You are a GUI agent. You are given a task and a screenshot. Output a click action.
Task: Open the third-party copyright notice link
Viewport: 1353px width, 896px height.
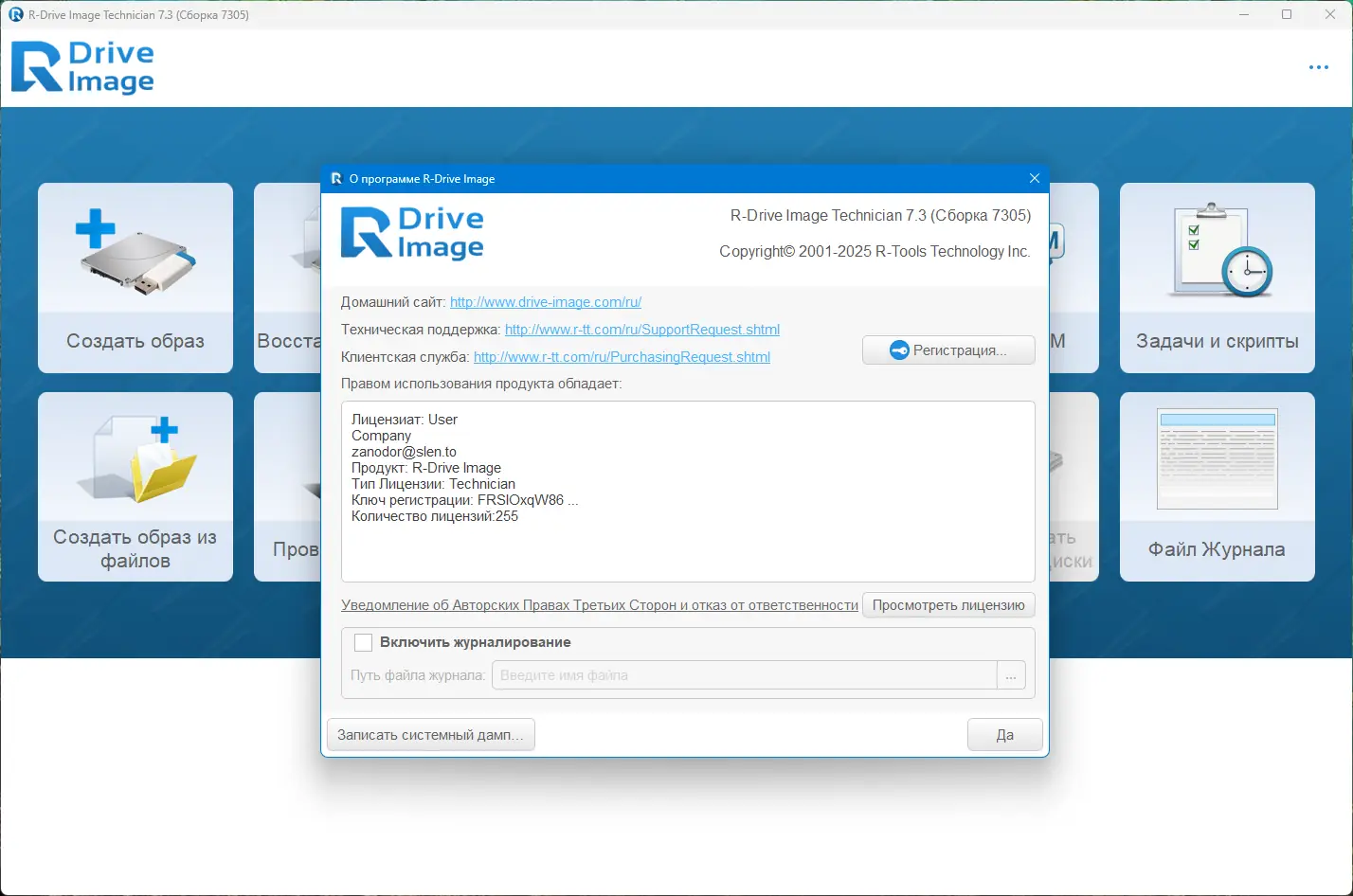tap(600, 605)
